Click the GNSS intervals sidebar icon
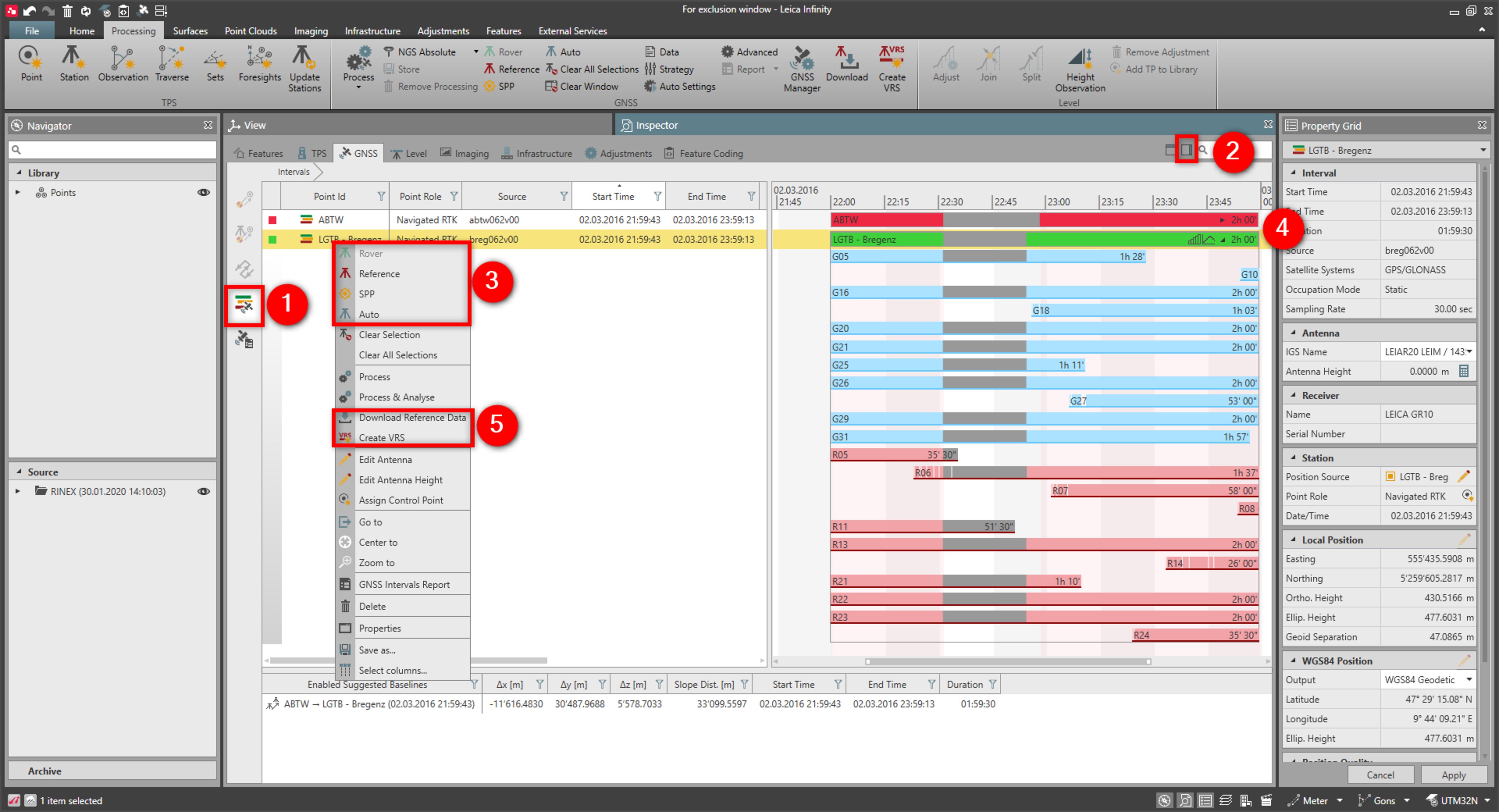The height and width of the screenshot is (812, 1499). tap(244, 304)
